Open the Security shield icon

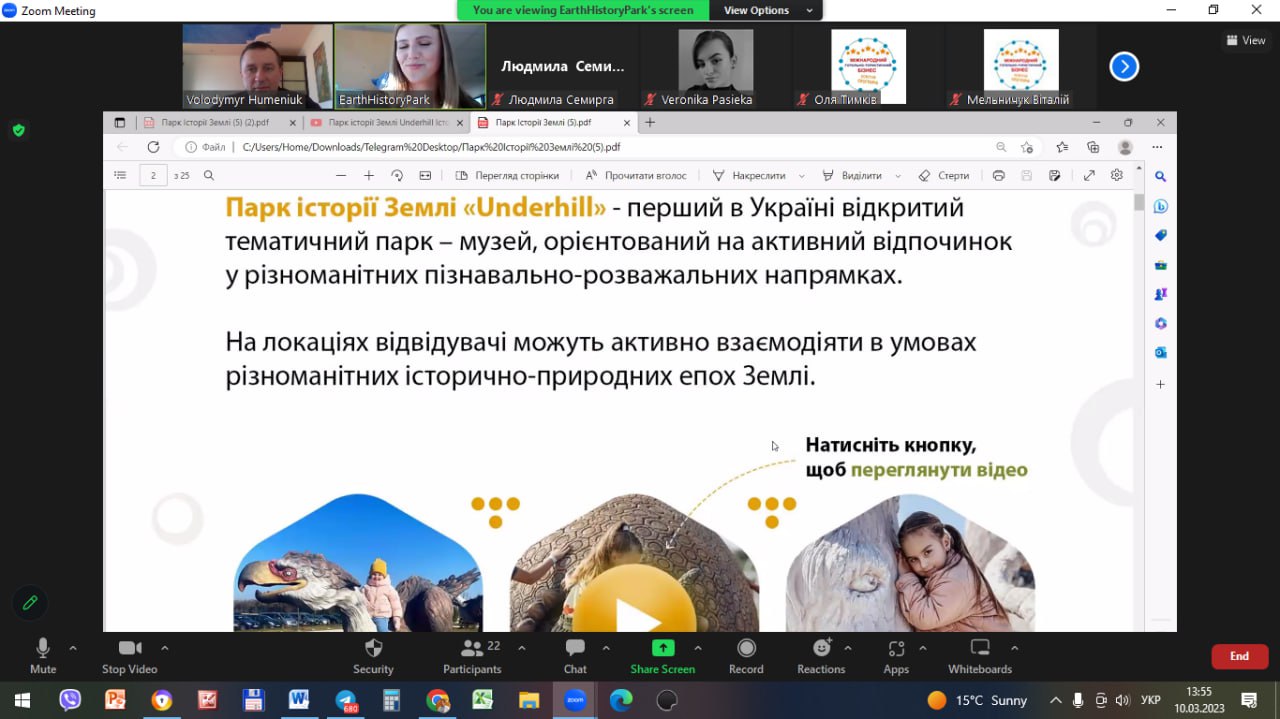(x=373, y=648)
